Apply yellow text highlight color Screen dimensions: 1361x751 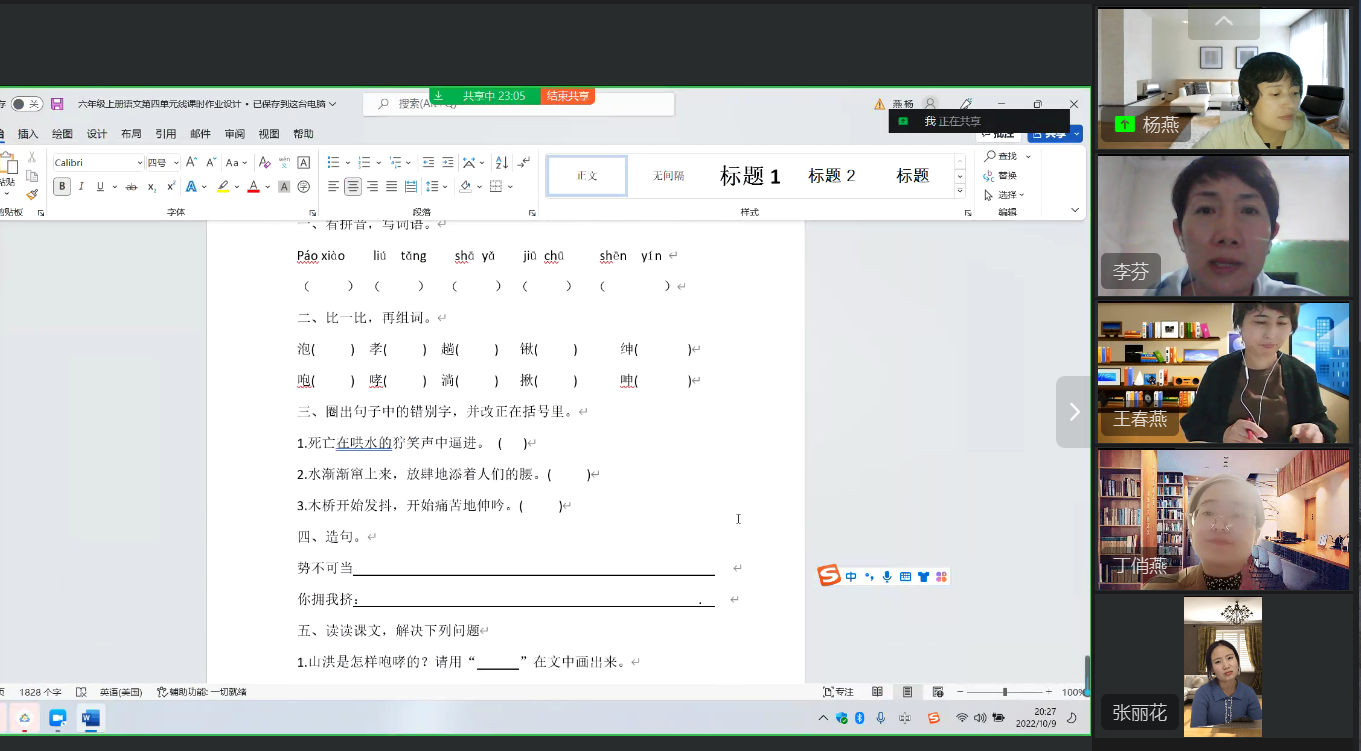(x=223, y=187)
